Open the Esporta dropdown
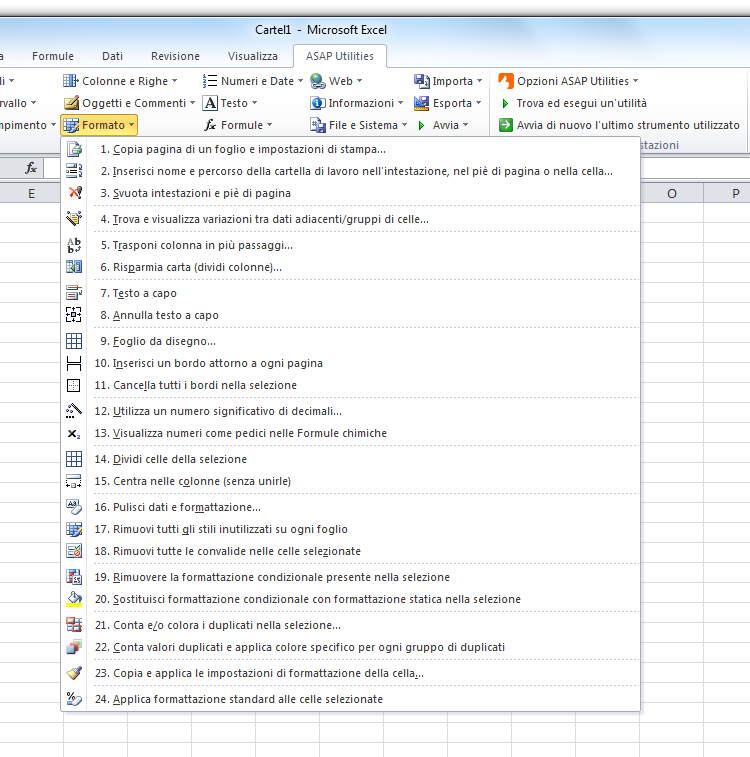This screenshot has height=757, width=750. coord(448,103)
